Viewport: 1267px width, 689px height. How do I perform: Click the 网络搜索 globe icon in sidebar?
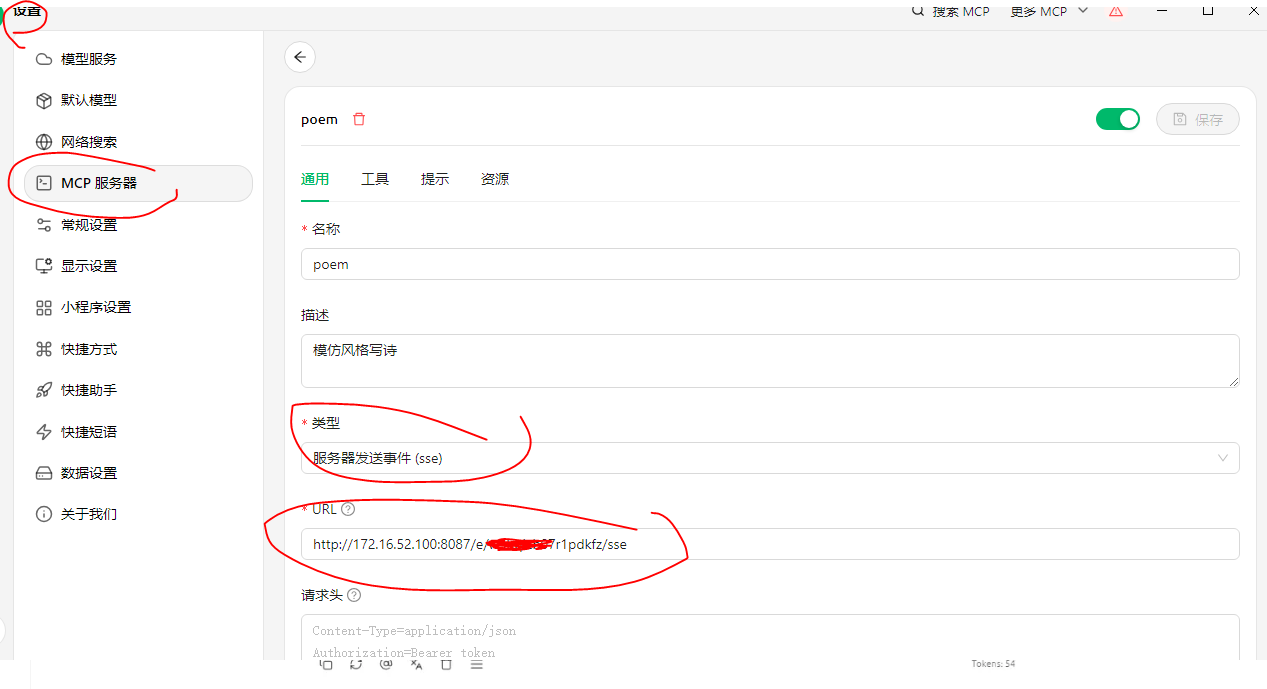(44, 141)
